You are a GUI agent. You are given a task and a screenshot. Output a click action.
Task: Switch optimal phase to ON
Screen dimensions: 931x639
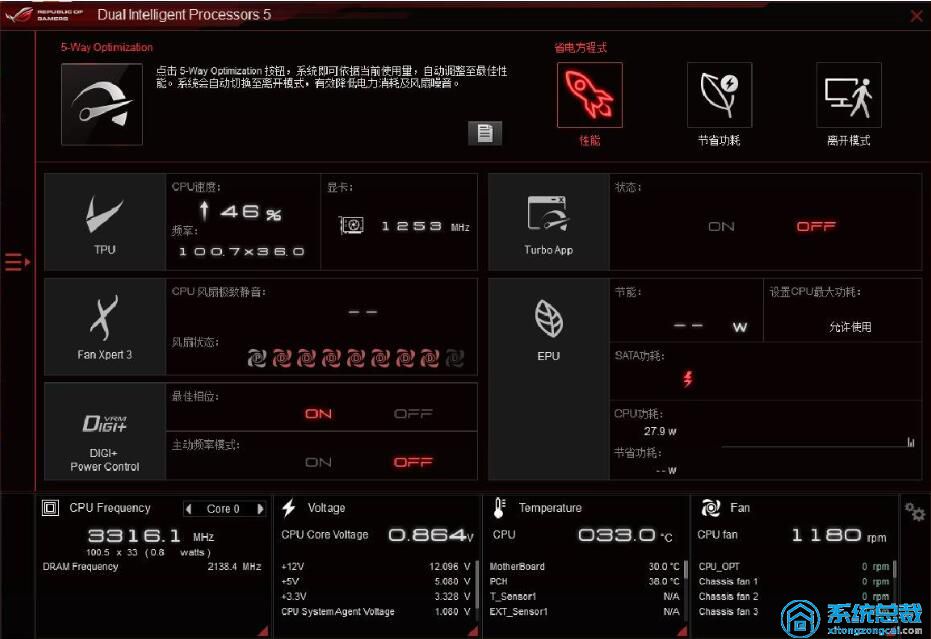[318, 413]
